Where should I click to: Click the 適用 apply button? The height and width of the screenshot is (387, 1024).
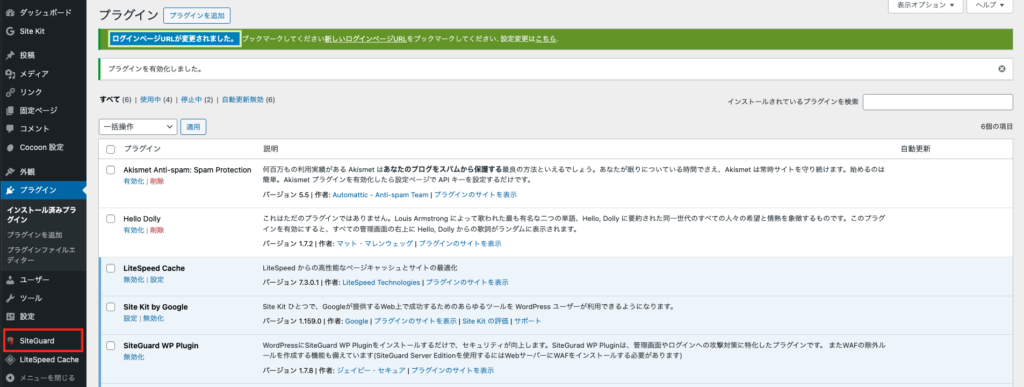click(x=193, y=127)
